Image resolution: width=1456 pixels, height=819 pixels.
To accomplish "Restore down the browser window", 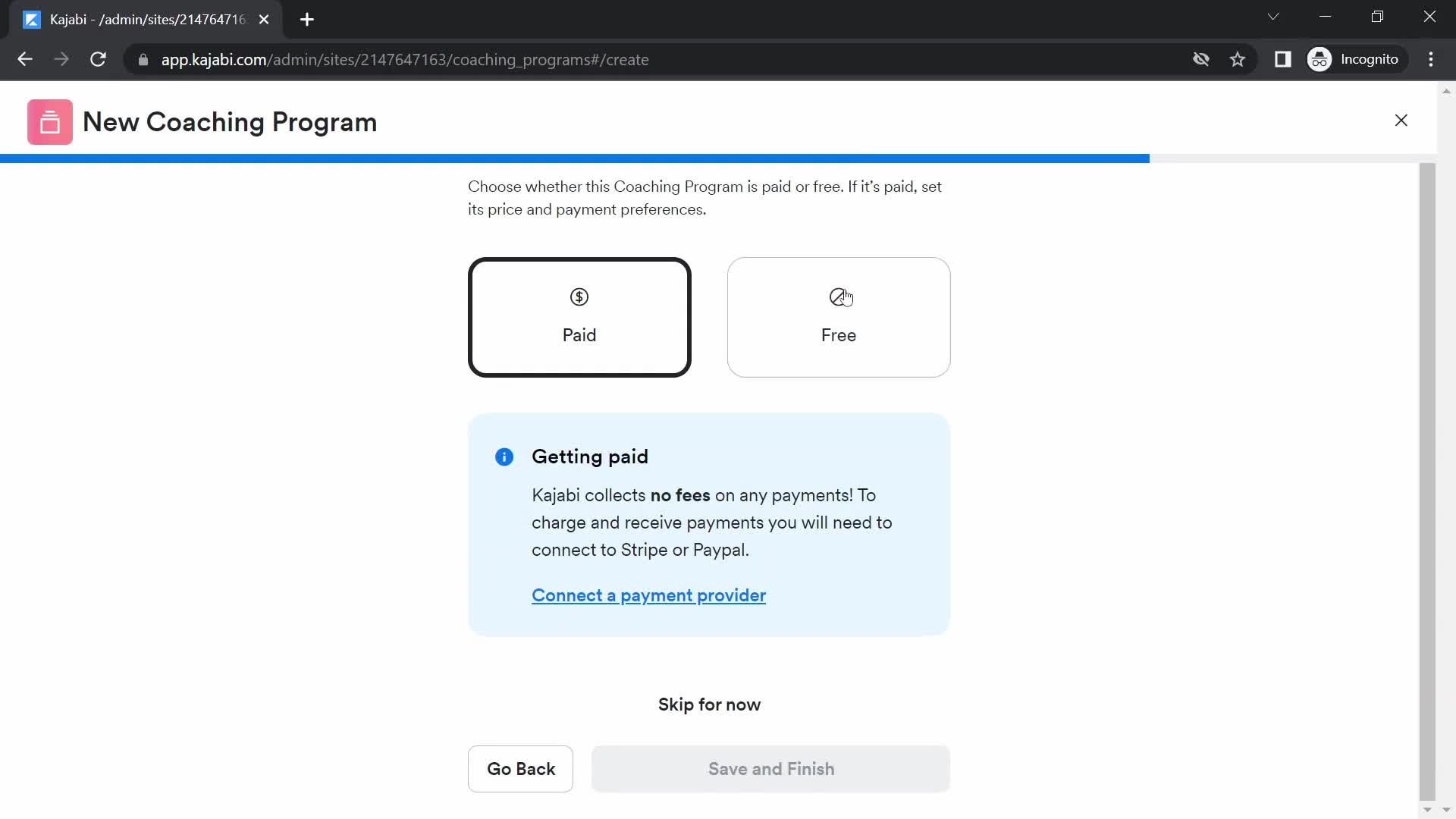I will click(1378, 17).
